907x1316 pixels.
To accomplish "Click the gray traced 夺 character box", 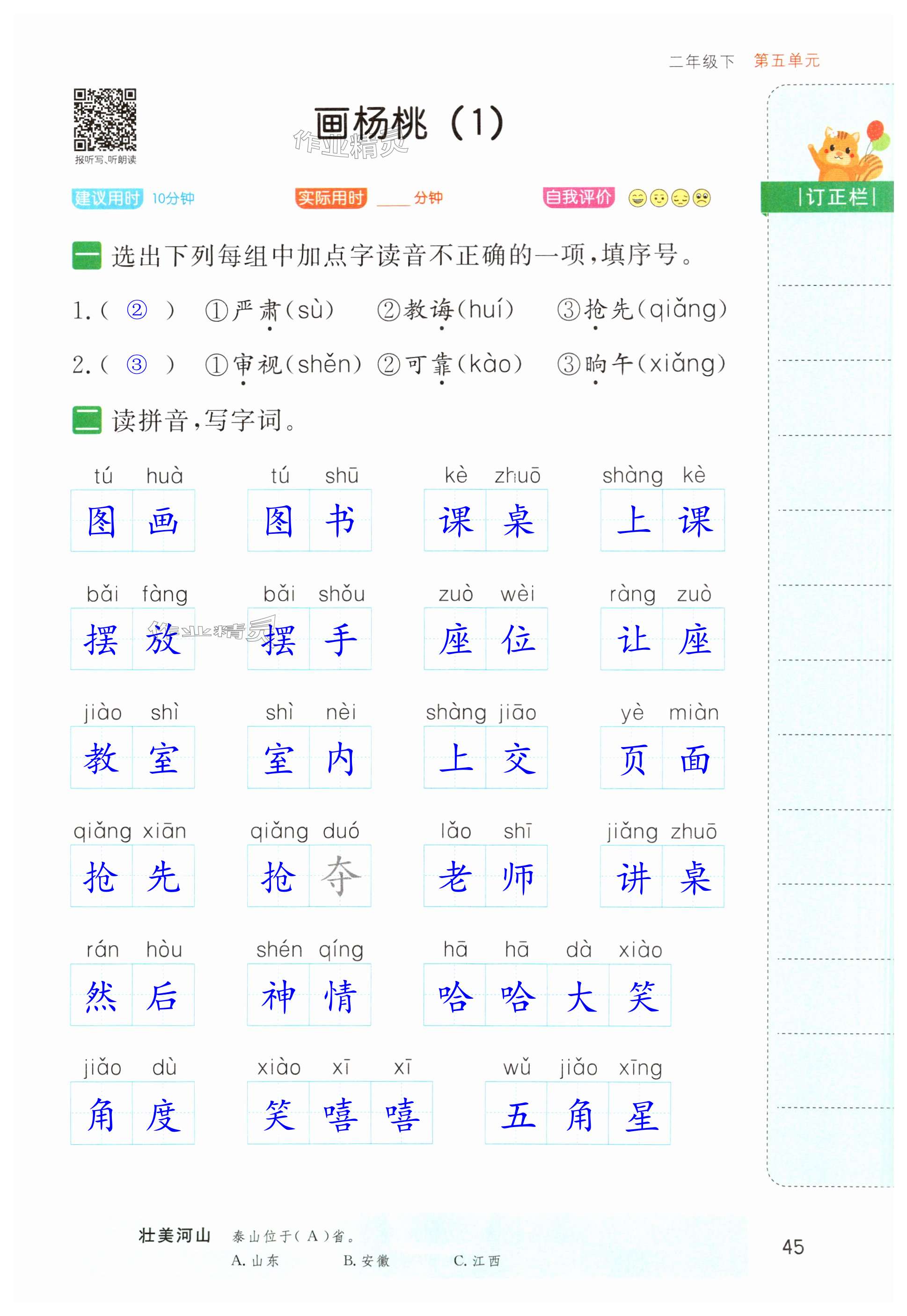I will (x=340, y=876).
